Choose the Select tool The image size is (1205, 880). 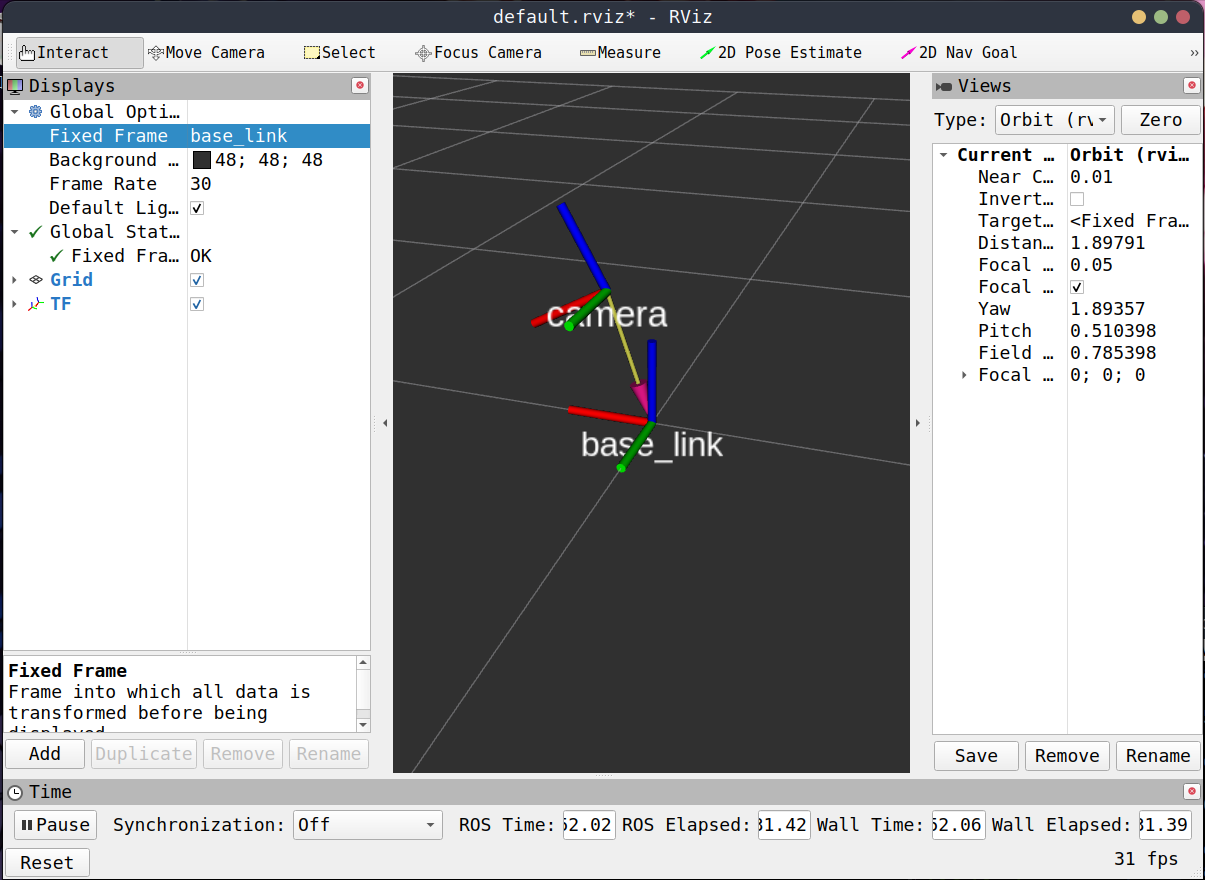tap(340, 53)
